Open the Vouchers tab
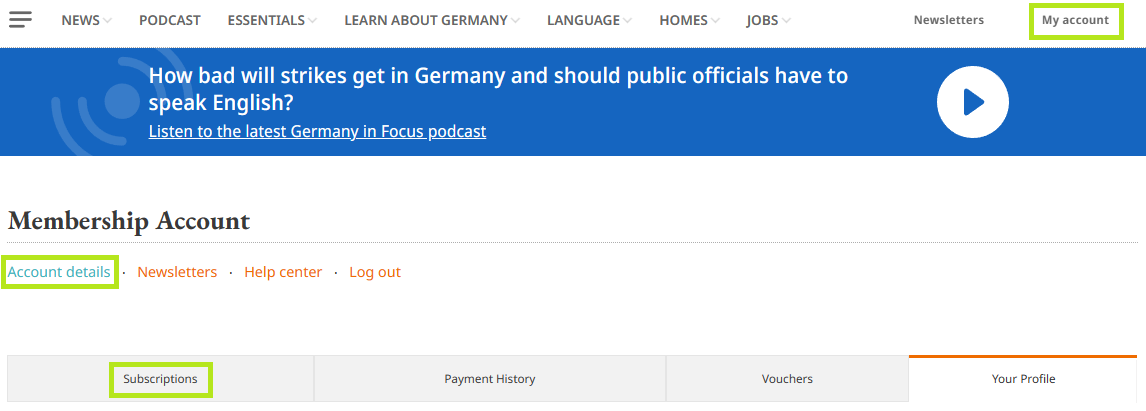This screenshot has height=411, width=1146. pos(787,379)
